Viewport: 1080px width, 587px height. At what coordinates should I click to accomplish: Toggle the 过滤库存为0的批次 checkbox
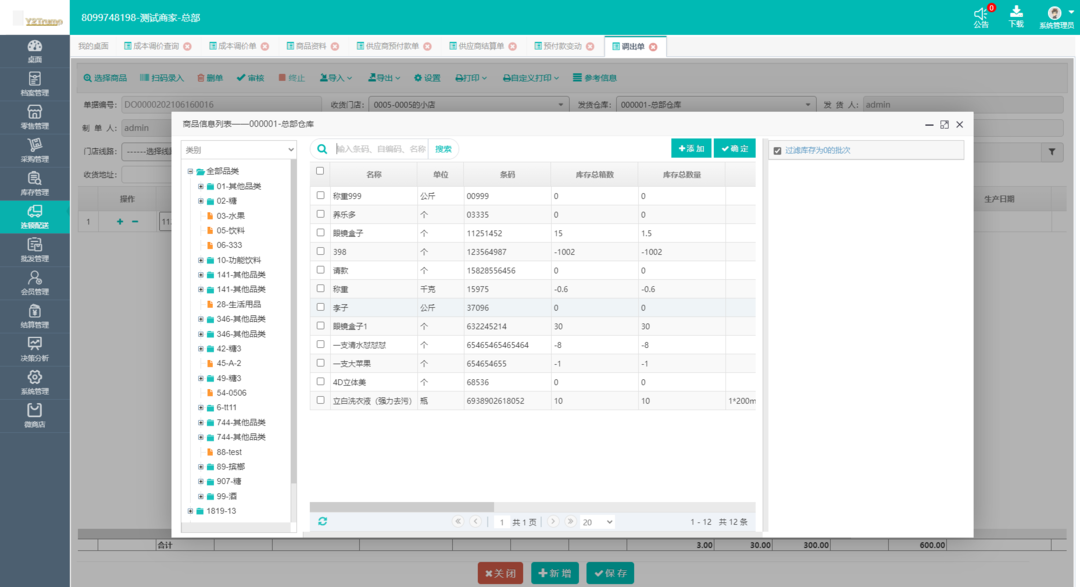click(x=777, y=151)
